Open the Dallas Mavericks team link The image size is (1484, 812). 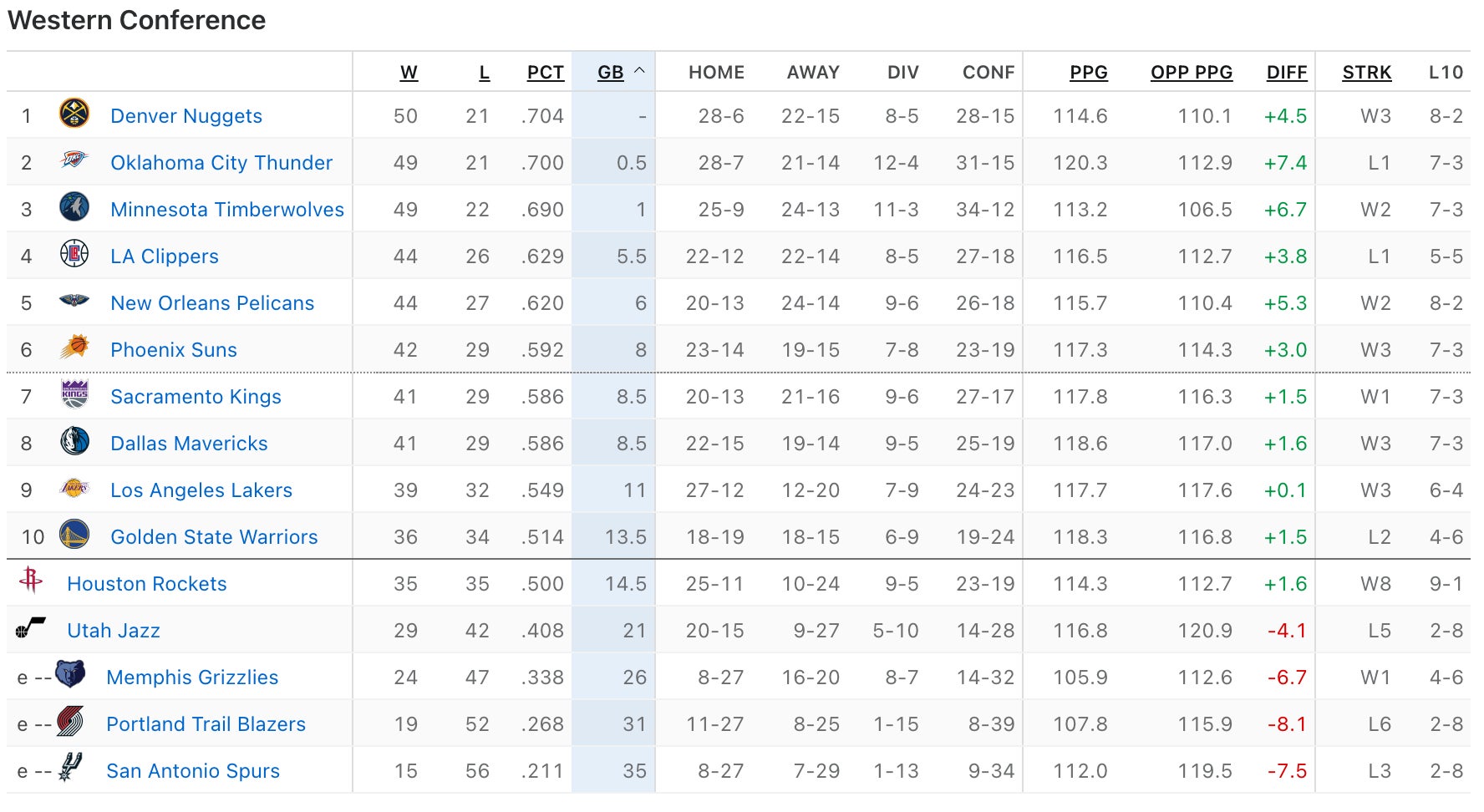[189, 444]
